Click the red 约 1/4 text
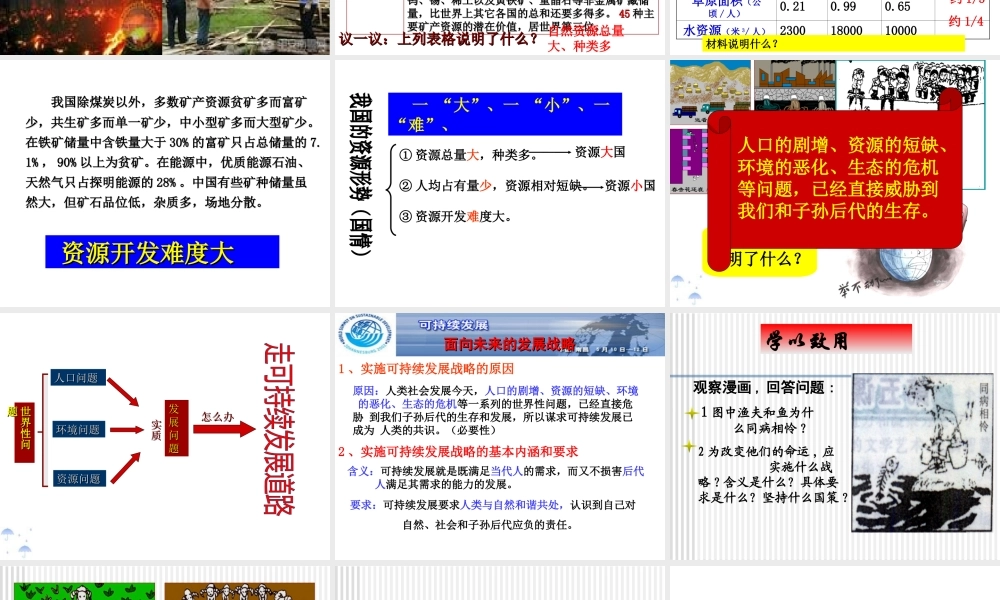The image size is (1000, 600). (966, 21)
